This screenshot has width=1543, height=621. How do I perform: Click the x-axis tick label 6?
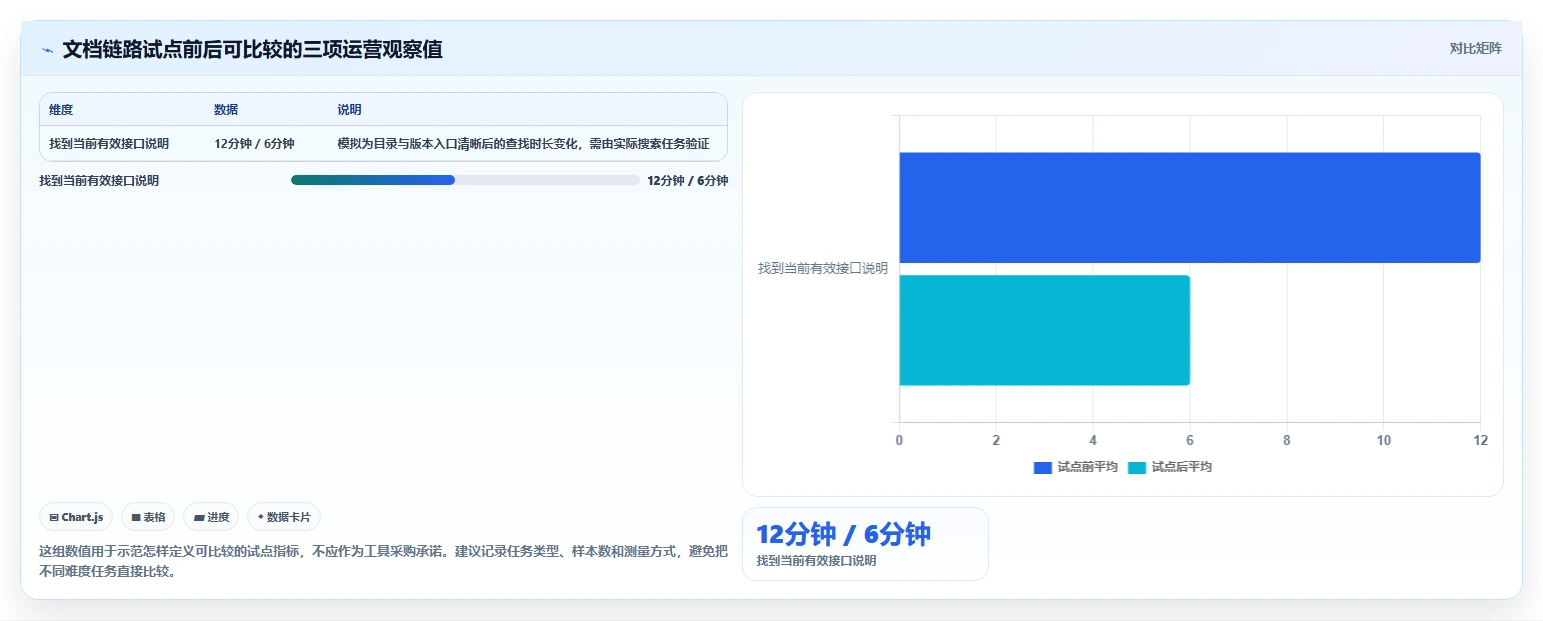1190,440
